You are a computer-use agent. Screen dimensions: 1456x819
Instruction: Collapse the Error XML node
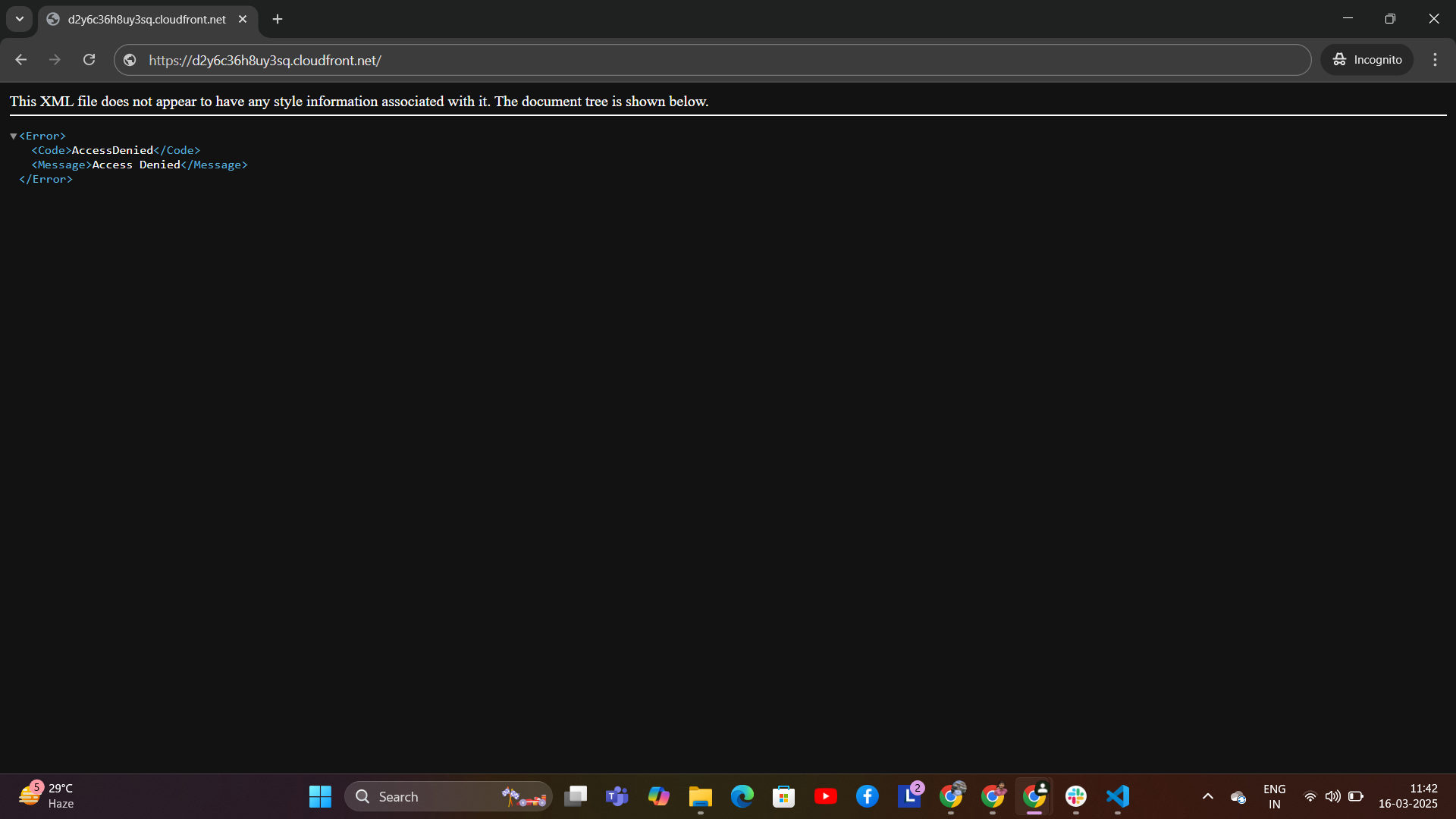[x=14, y=136]
